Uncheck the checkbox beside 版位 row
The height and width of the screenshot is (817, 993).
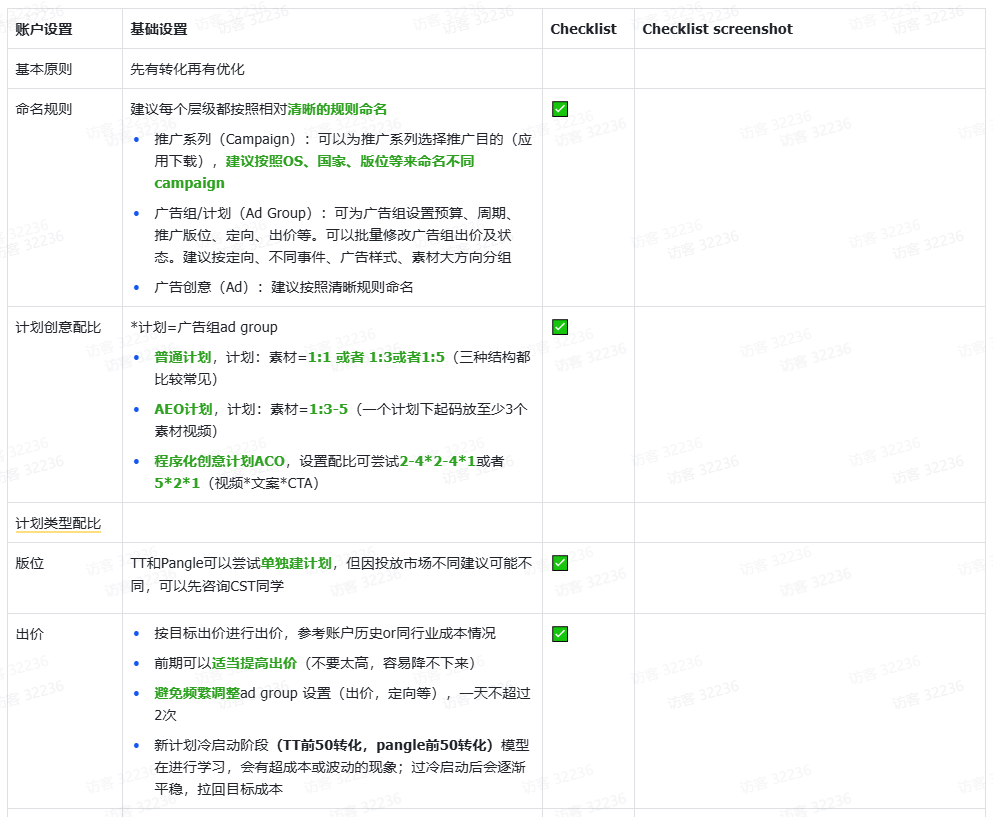[x=559, y=563]
